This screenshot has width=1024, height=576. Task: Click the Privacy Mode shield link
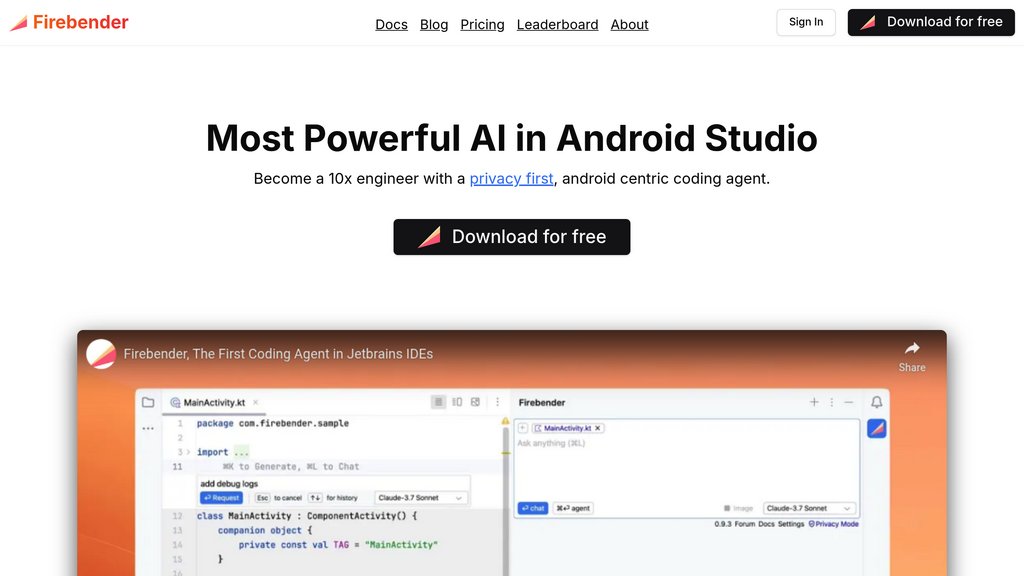click(834, 524)
